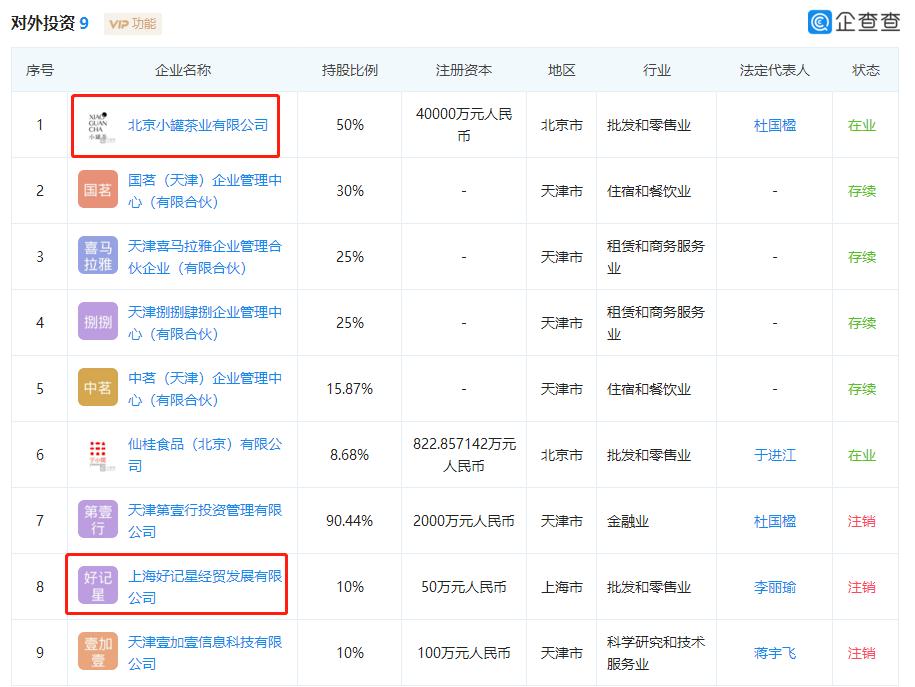The width and height of the screenshot is (915, 687).
Task: Click the VIP 功能 badge
Action: [x=132, y=24]
